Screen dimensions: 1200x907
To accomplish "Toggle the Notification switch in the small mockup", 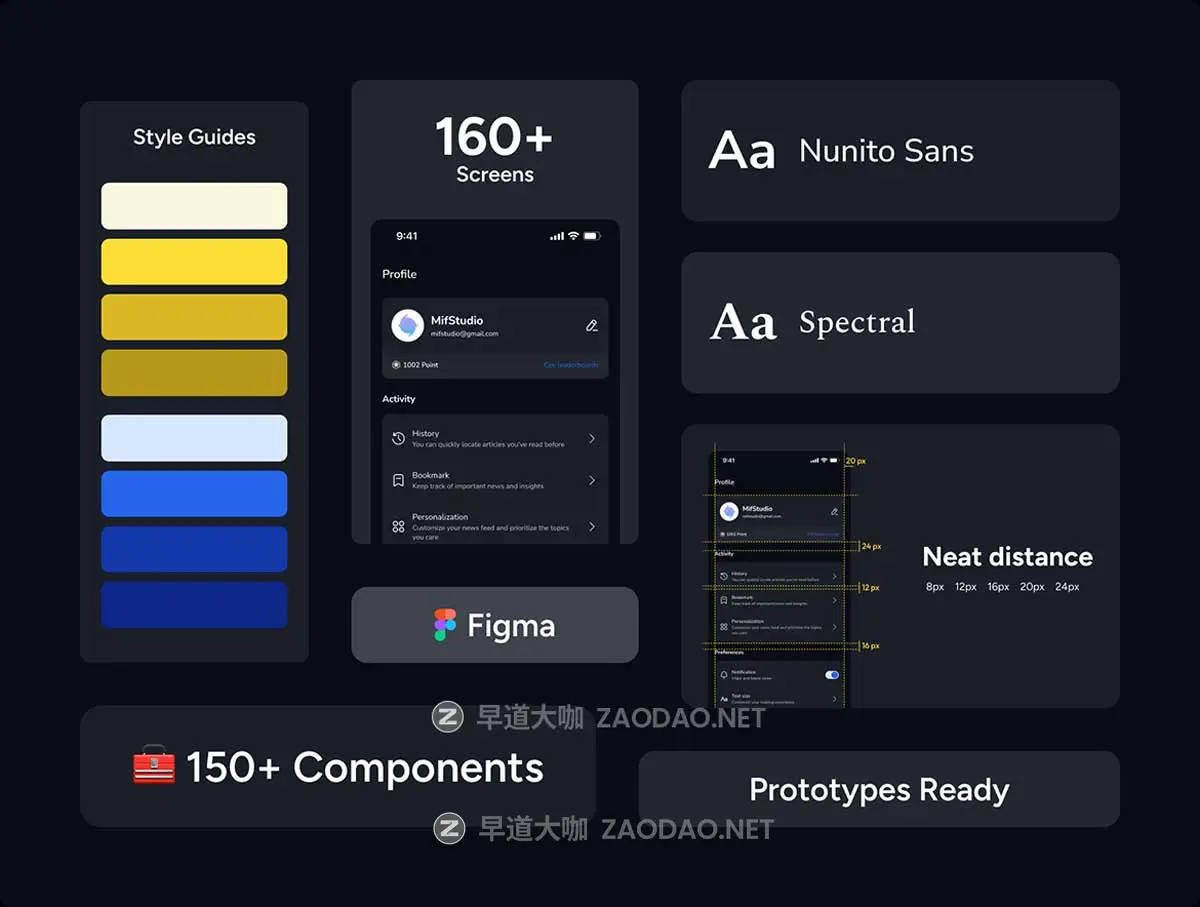I will point(832,675).
